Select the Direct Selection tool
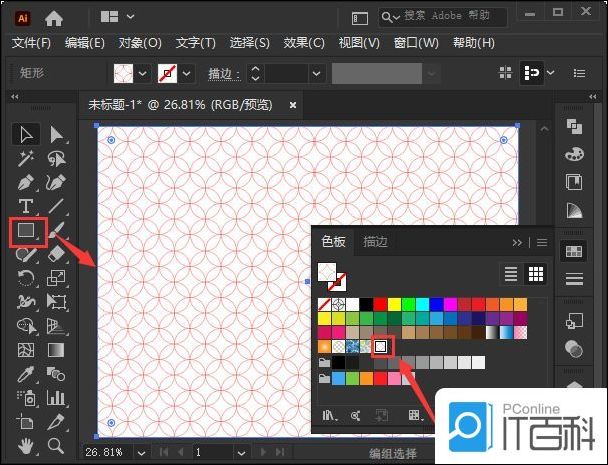 [57, 135]
